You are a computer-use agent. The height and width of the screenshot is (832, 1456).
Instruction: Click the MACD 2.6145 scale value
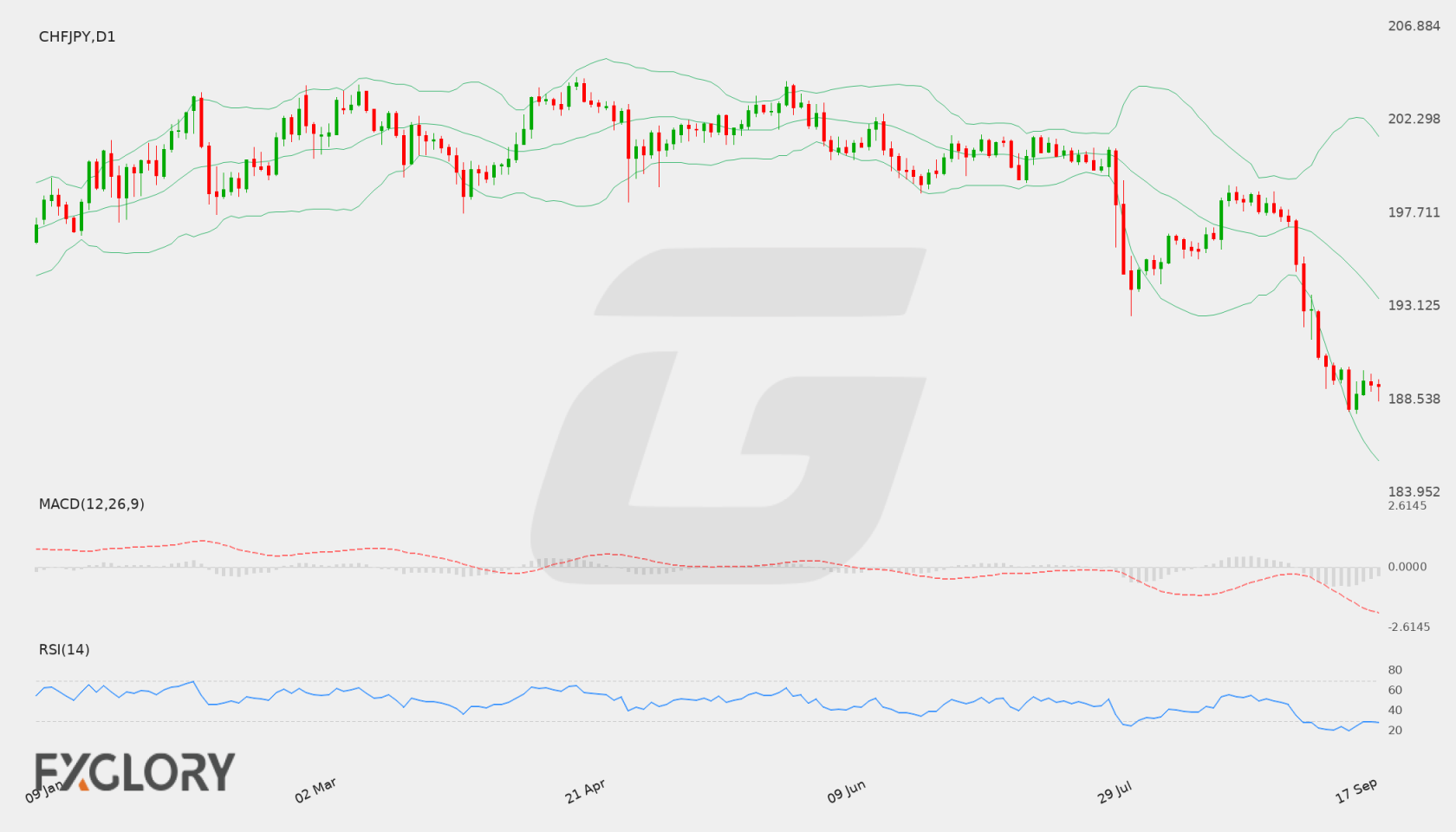pos(1407,505)
